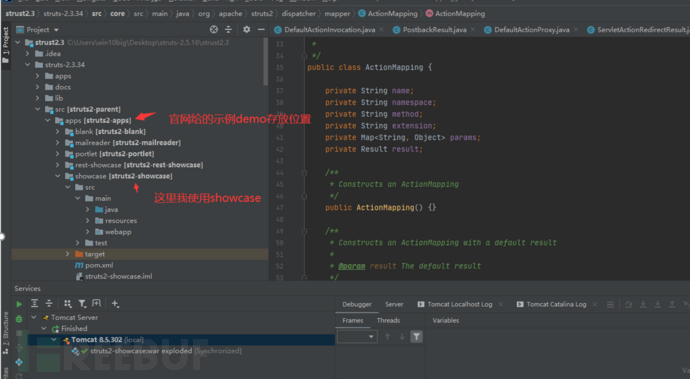Screen dimensions: 690x379
Task: Click the locate/scroll from source icon in Project panel
Action: point(214,29)
